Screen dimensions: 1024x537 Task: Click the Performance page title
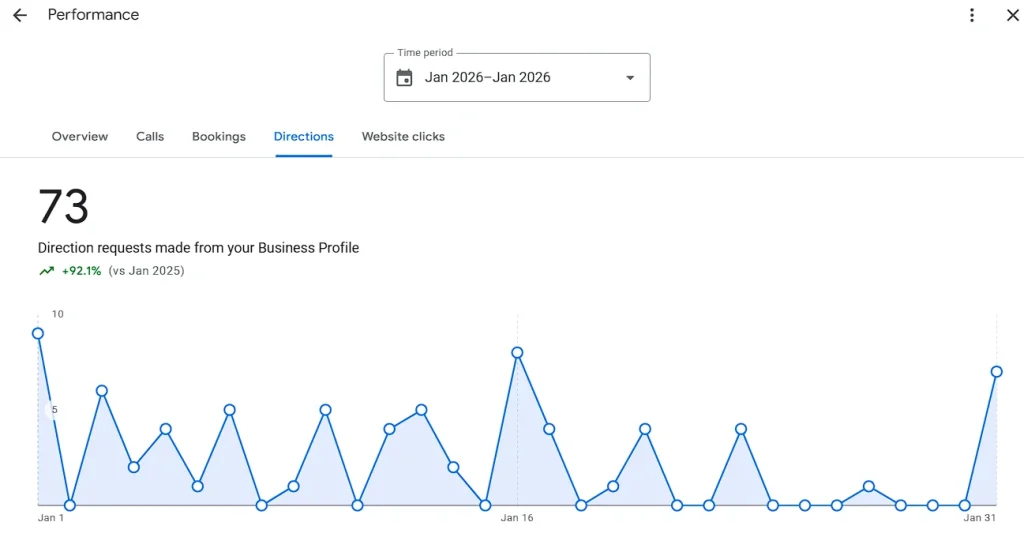(93, 15)
